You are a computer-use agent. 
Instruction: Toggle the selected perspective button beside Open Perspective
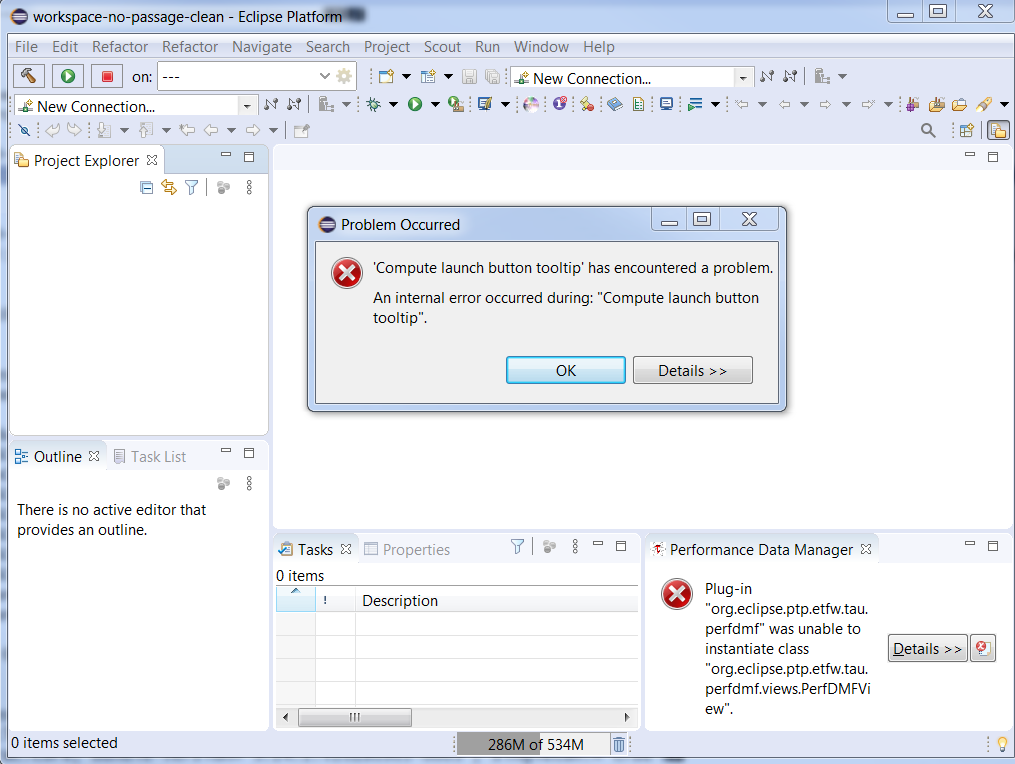(998, 131)
